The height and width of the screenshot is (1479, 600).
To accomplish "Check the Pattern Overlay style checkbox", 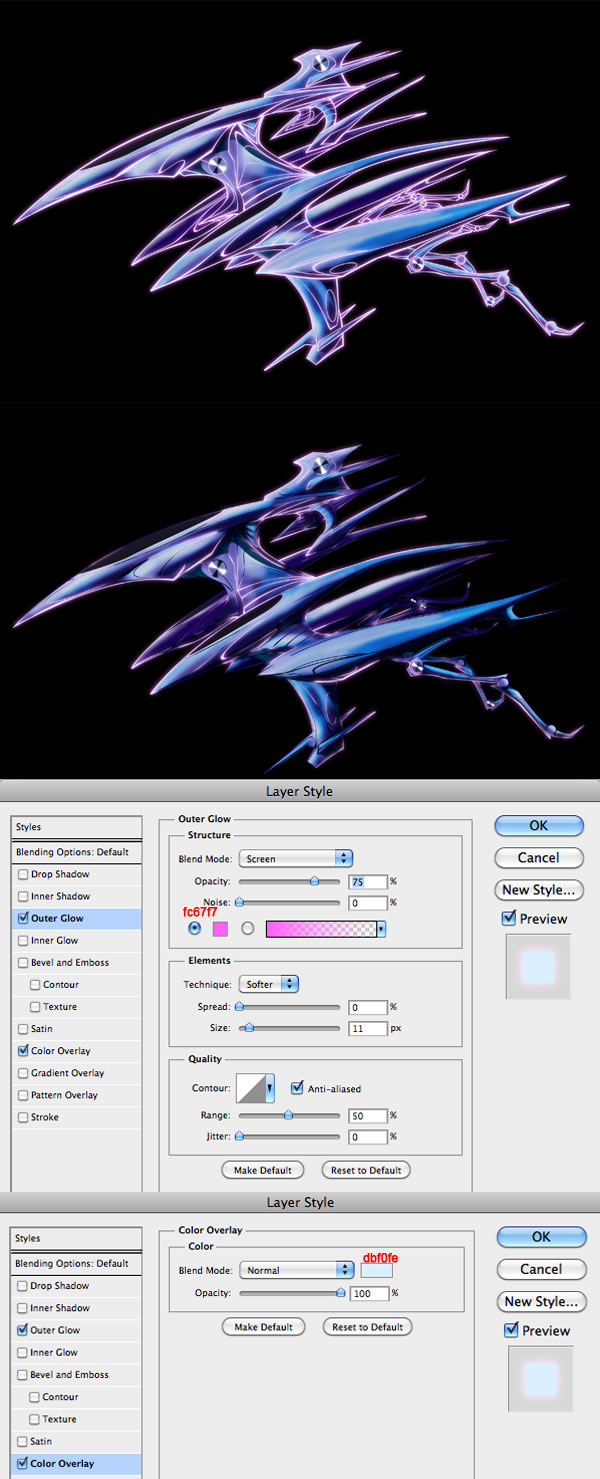I will pos(23,1095).
